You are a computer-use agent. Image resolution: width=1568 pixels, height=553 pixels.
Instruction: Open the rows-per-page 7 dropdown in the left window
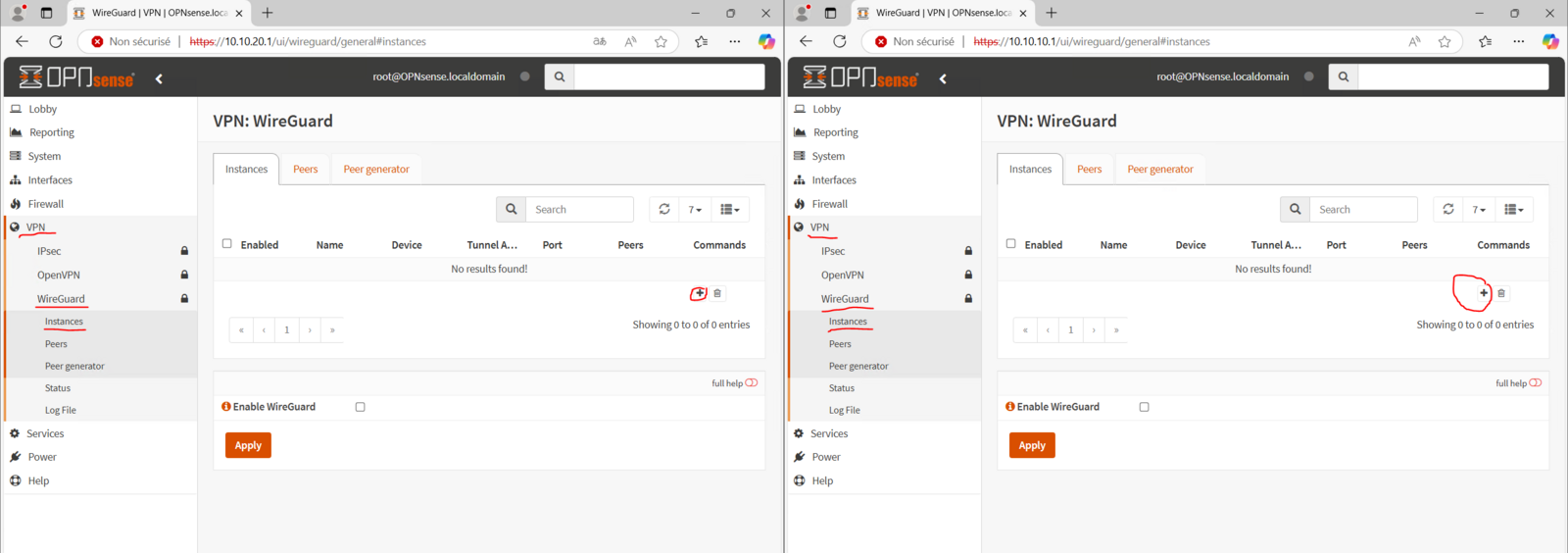tap(695, 210)
